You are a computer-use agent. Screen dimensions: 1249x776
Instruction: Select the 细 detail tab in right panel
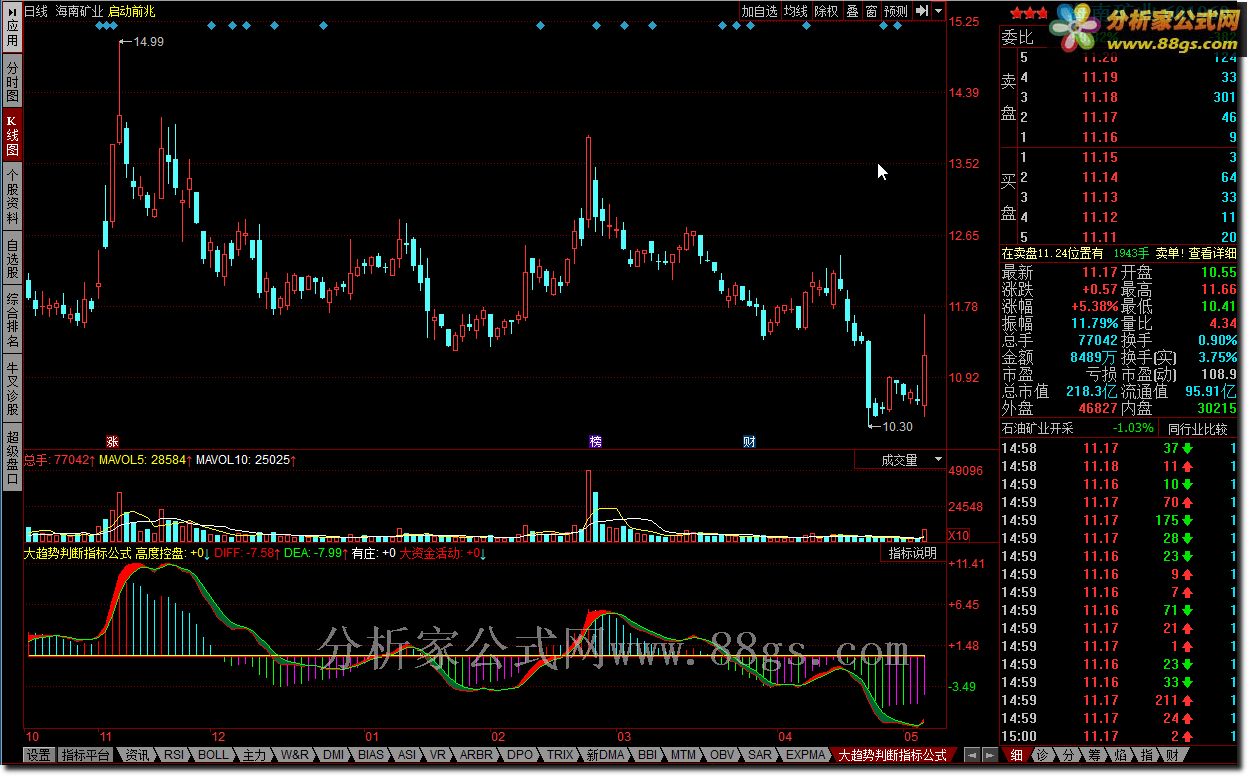(x=1016, y=755)
